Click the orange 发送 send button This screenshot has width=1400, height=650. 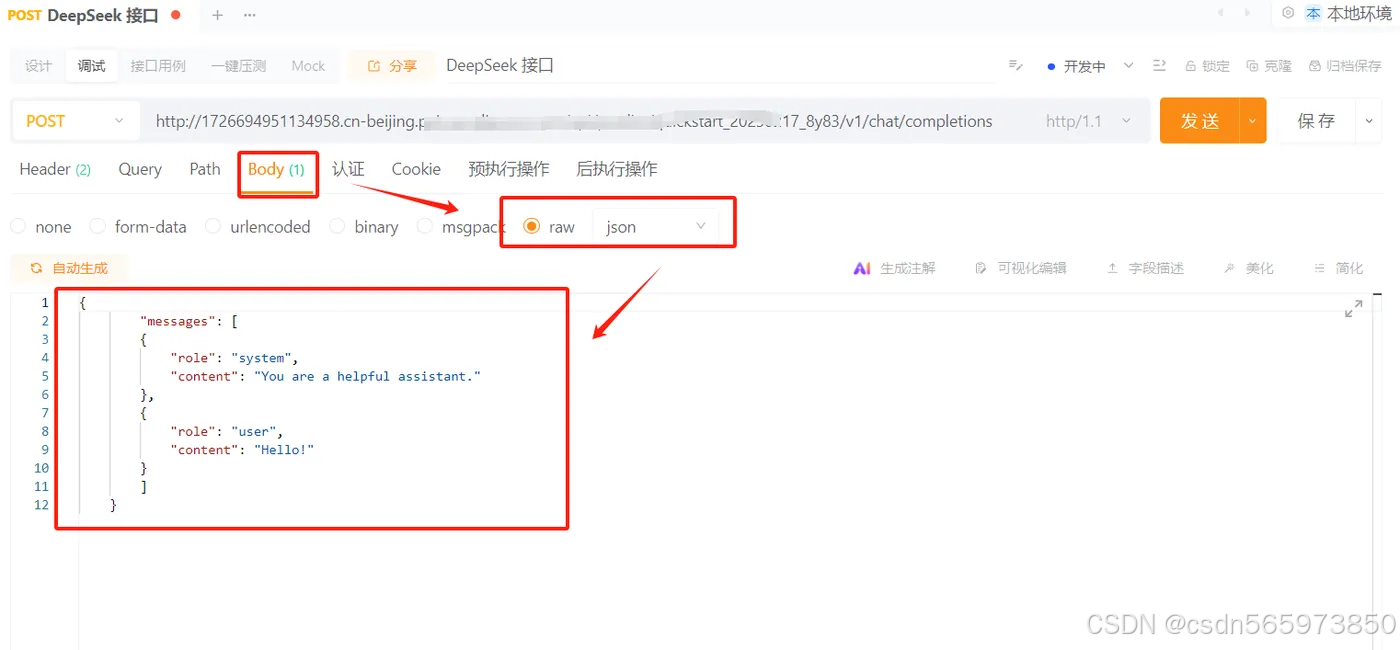point(1200,121)
